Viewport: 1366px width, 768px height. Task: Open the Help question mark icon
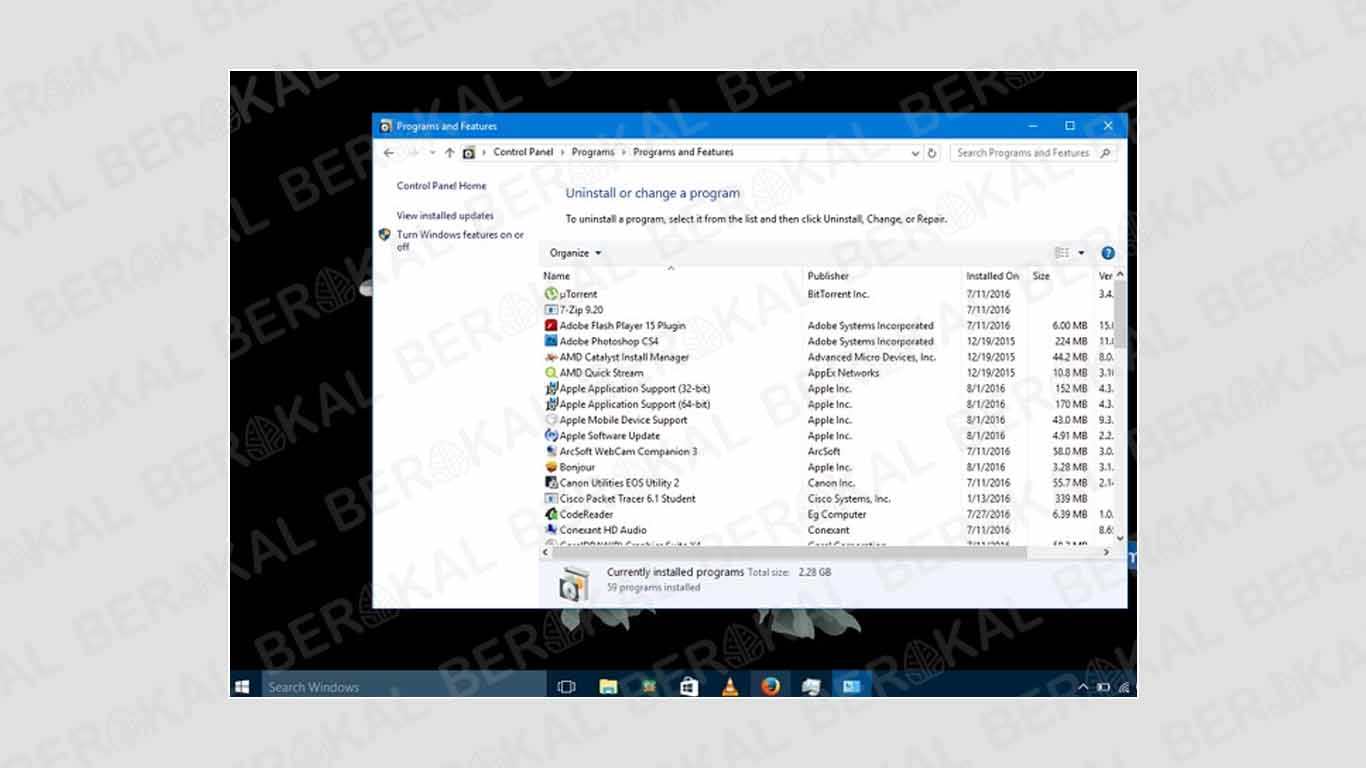(1107, 253)
